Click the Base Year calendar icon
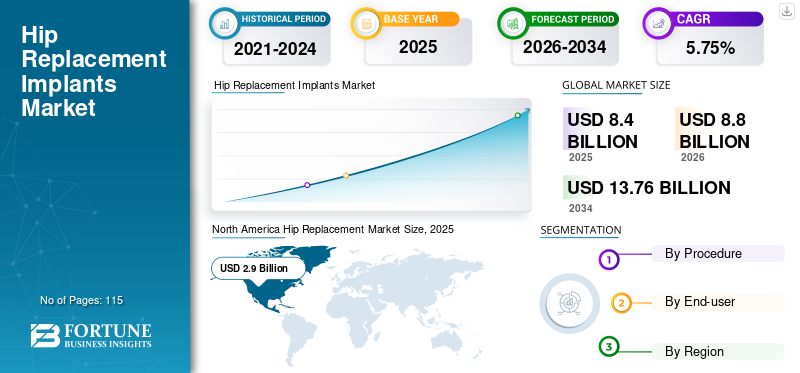Image resolution: width=800 pixels, height=373 pixels. pos(366,22)
